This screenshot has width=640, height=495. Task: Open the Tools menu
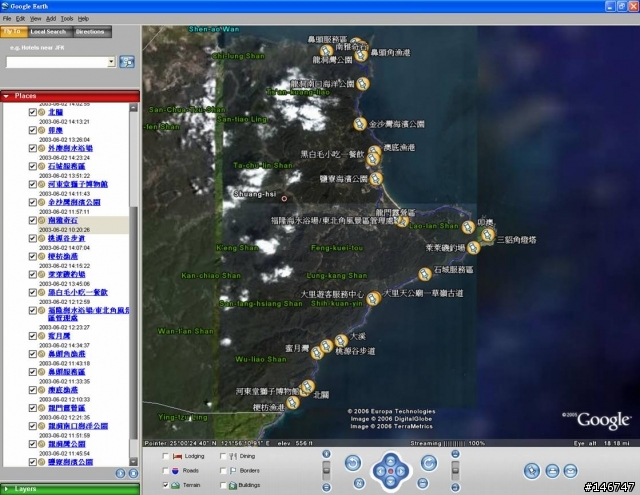coord(67,19)
